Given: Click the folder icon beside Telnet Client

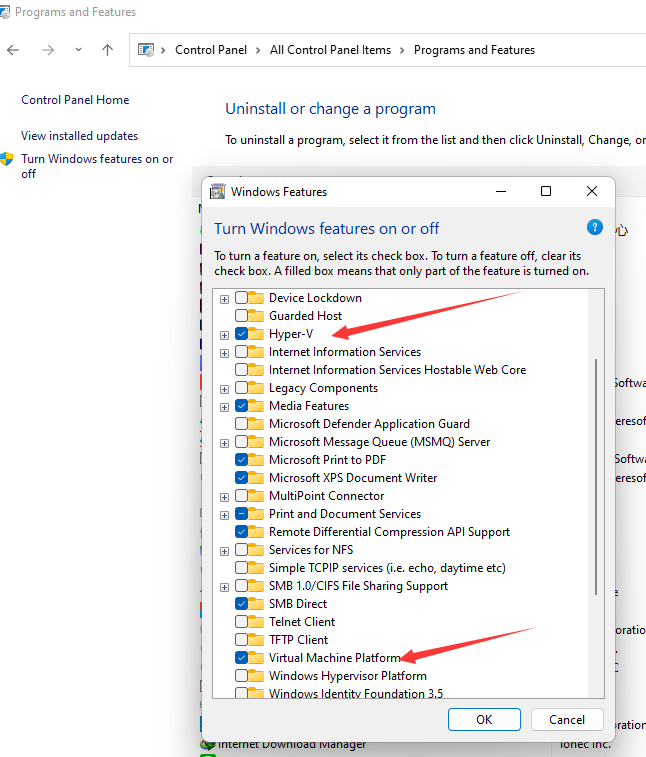Looking at the screenshot, I should (256, 621).
